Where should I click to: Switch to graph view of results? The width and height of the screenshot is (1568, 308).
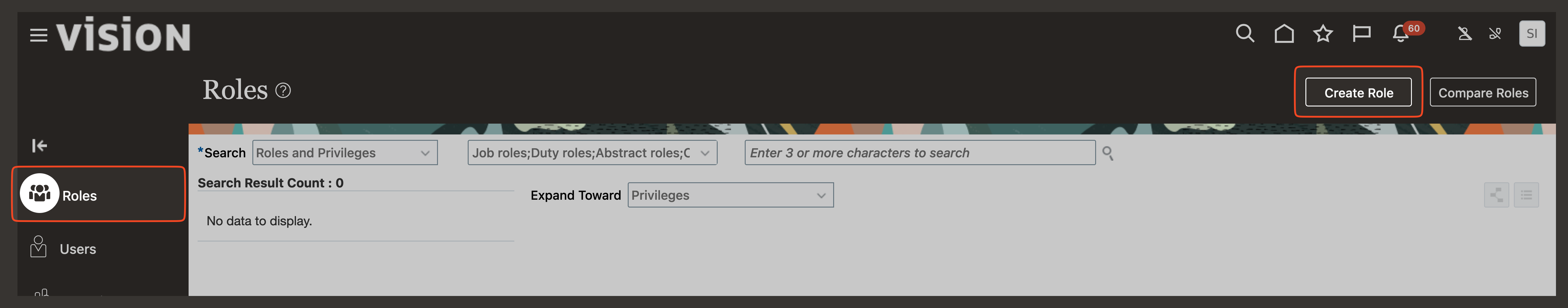pos(1496,196)
